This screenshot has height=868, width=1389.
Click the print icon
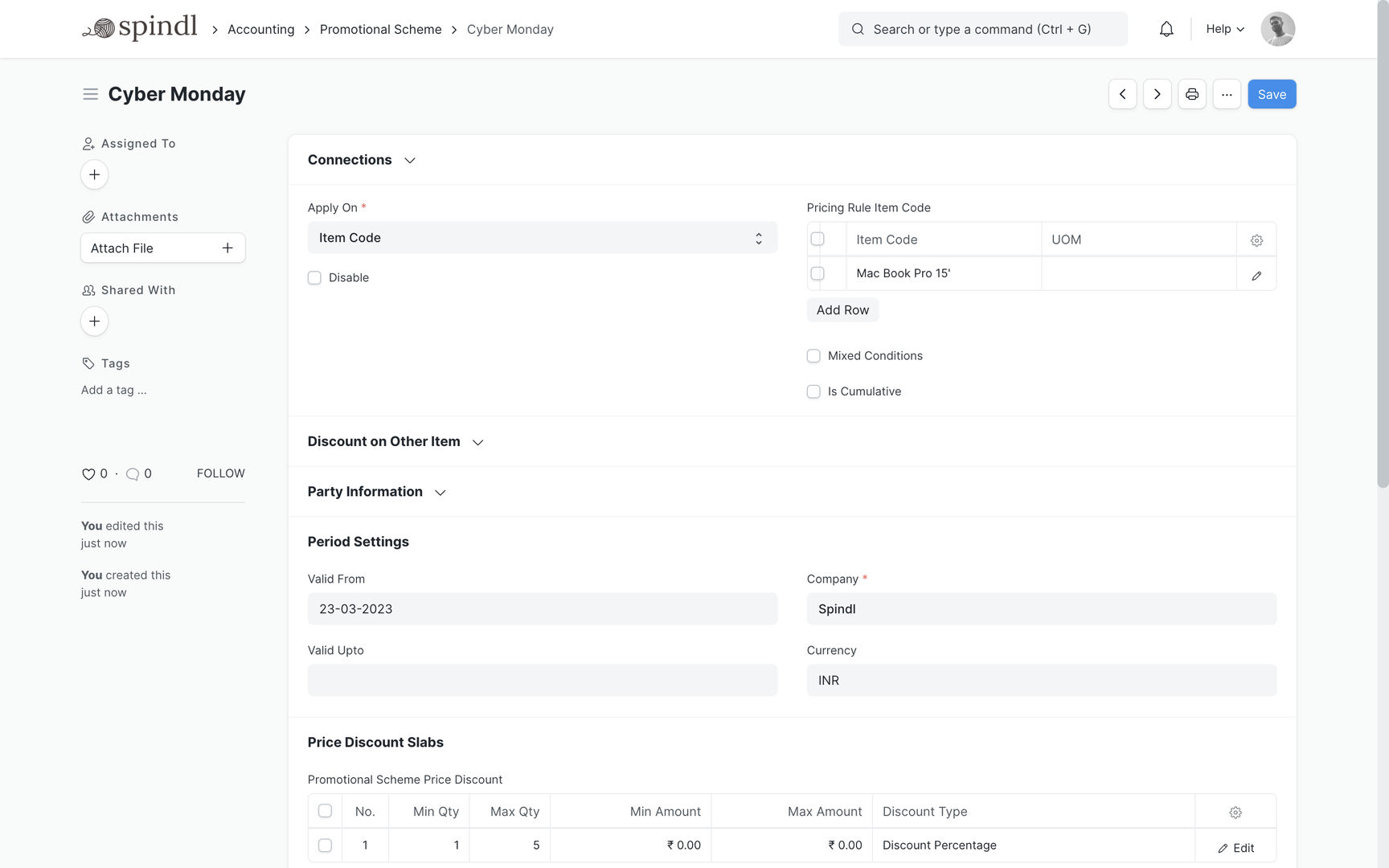1191,94
